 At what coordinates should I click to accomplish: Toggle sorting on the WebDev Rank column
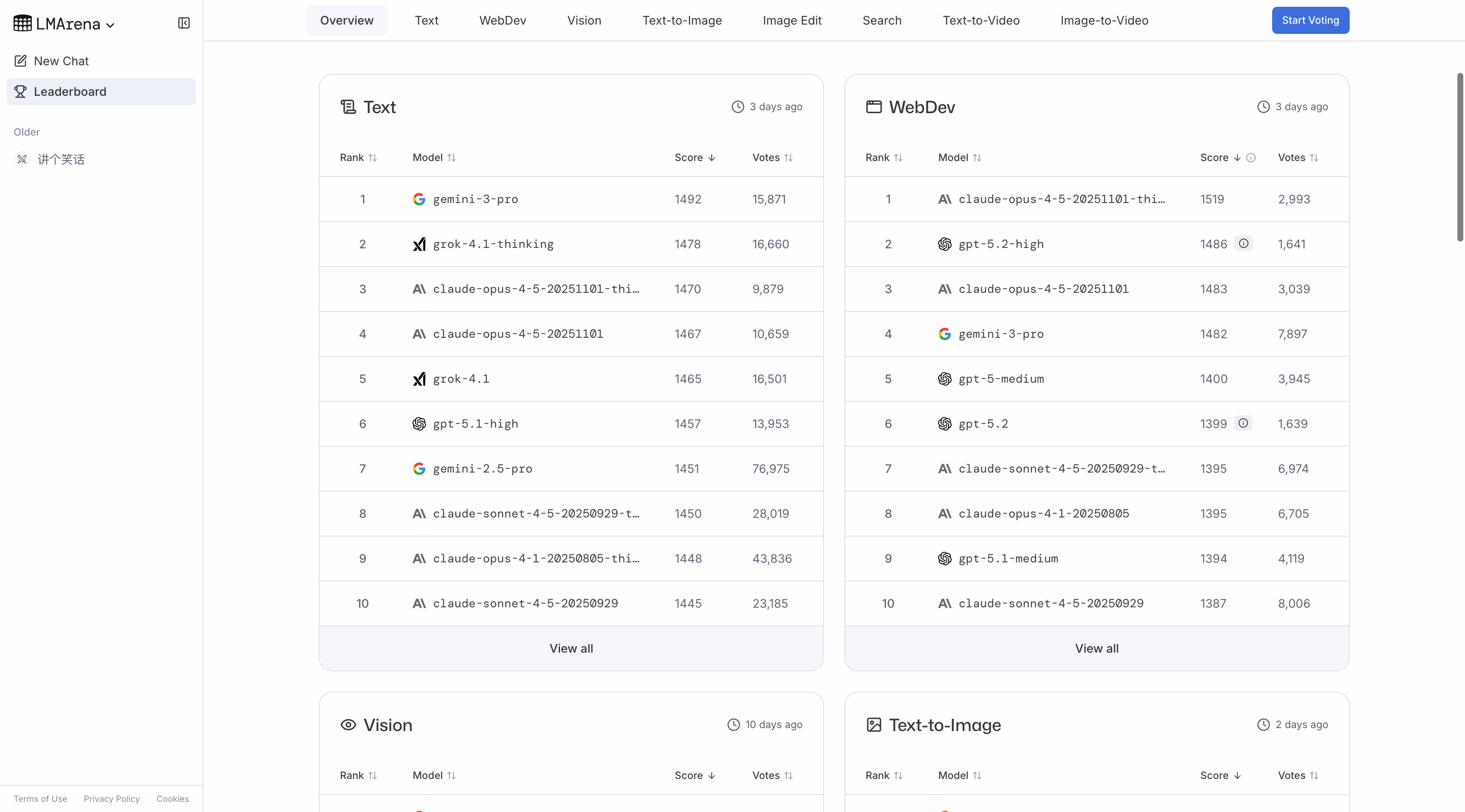899,158
